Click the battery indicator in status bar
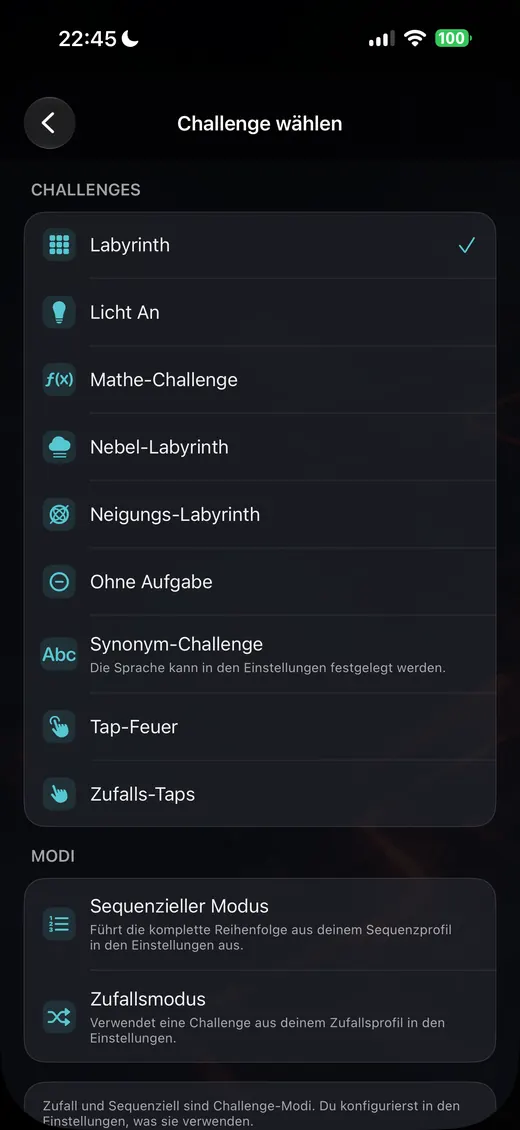This screenshot has width=520, height=1130. click(453, 38)
